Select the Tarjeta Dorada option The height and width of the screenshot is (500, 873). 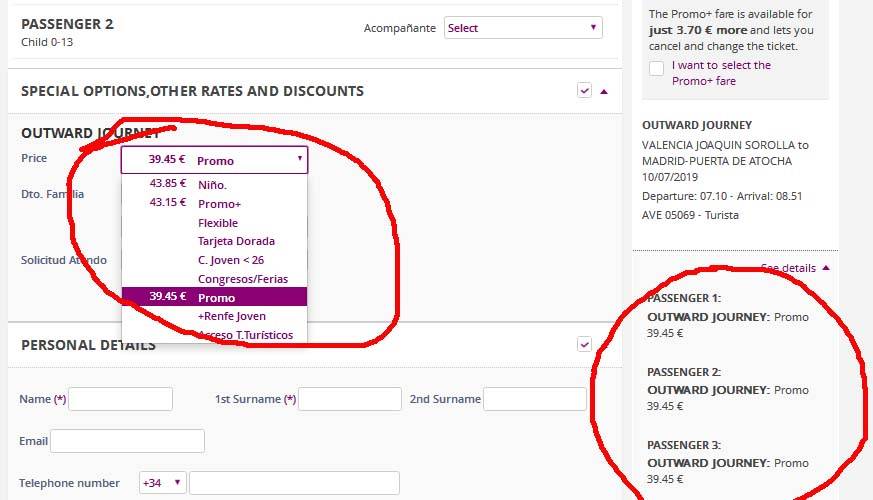236,241
